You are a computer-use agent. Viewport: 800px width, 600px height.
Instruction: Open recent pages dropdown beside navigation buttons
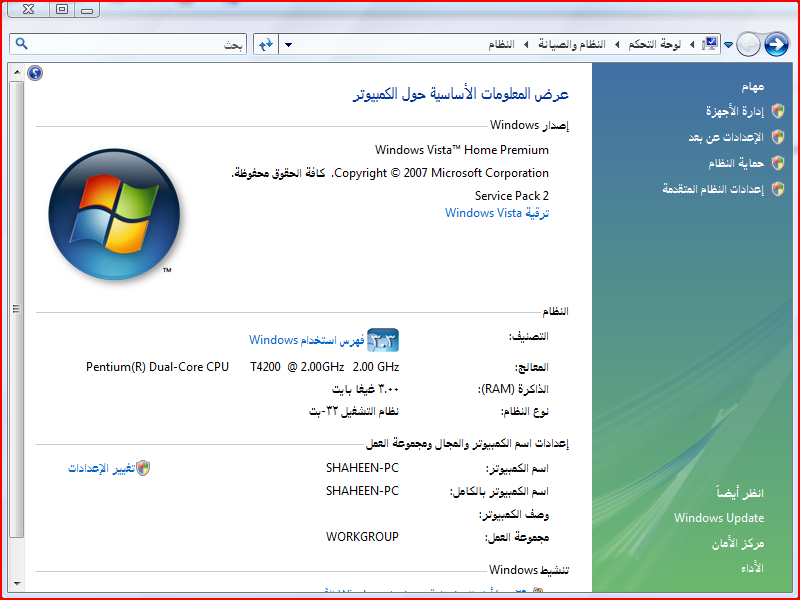729,45
